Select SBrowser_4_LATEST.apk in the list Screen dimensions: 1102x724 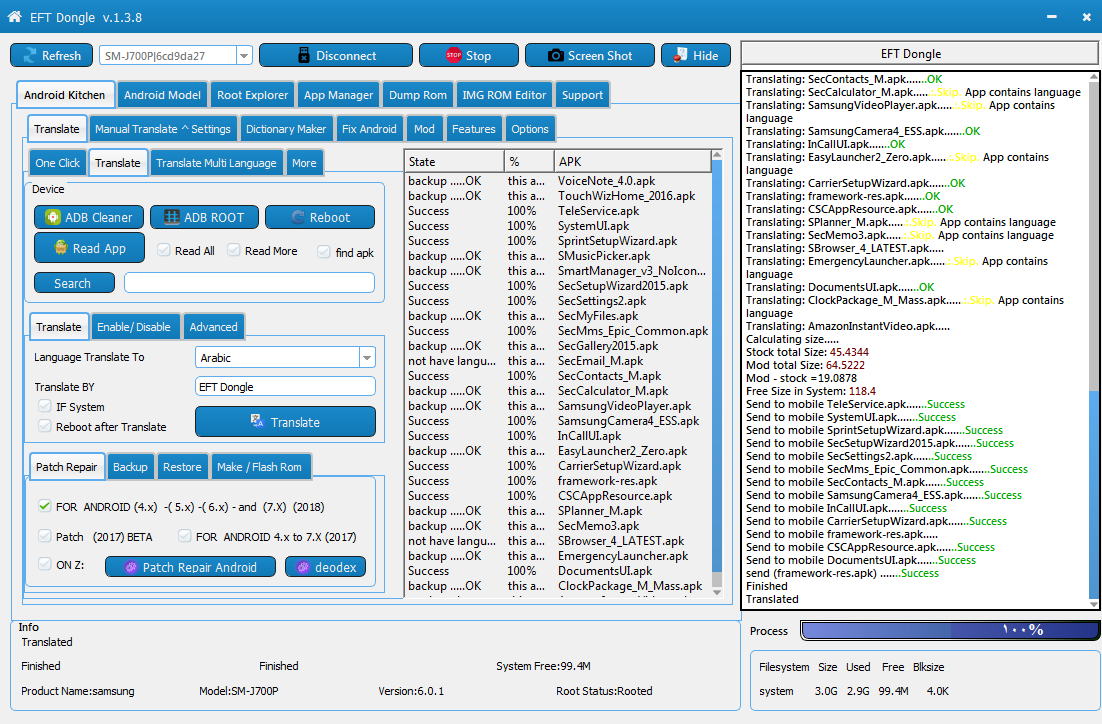pos(558,541)
